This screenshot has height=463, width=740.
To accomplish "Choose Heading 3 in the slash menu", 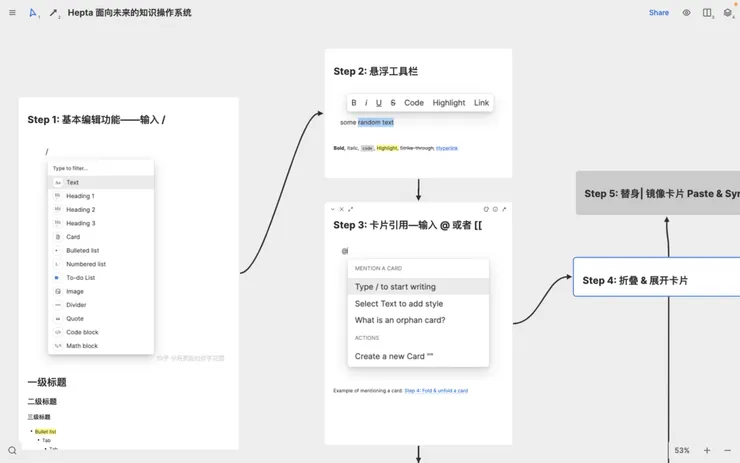I will [101, 223].
